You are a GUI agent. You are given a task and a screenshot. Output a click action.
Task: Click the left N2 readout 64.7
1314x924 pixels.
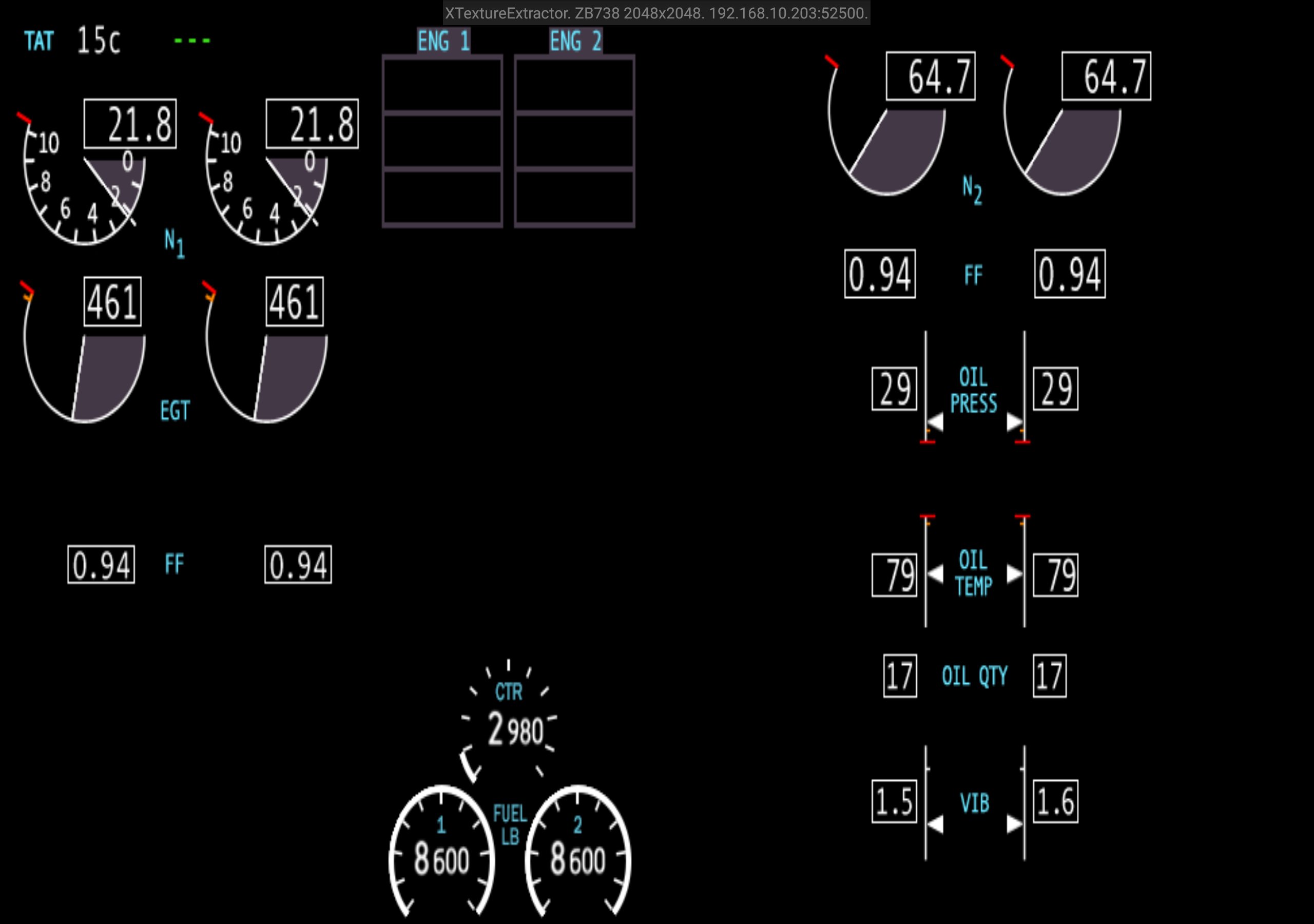point(931,76)
